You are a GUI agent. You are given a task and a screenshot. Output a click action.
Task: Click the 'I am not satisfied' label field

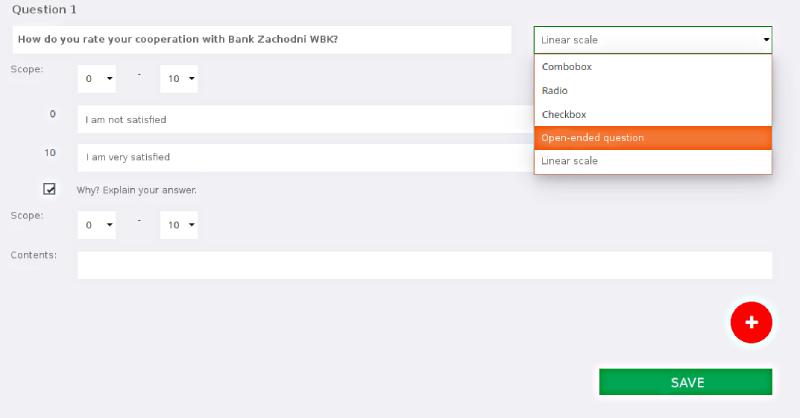click(x=306, y=119)
